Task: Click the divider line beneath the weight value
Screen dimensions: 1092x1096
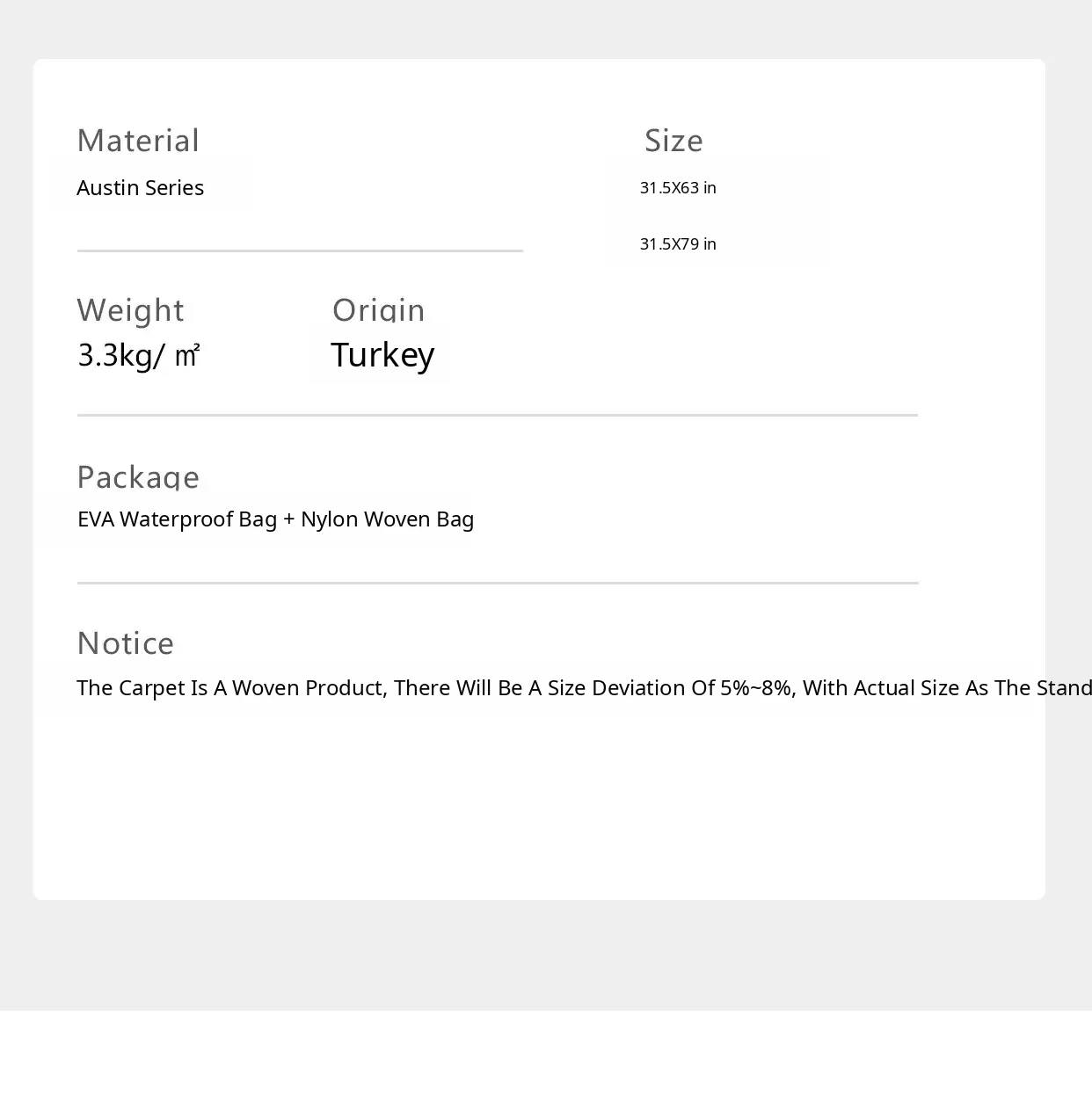Action: (497, 416)
